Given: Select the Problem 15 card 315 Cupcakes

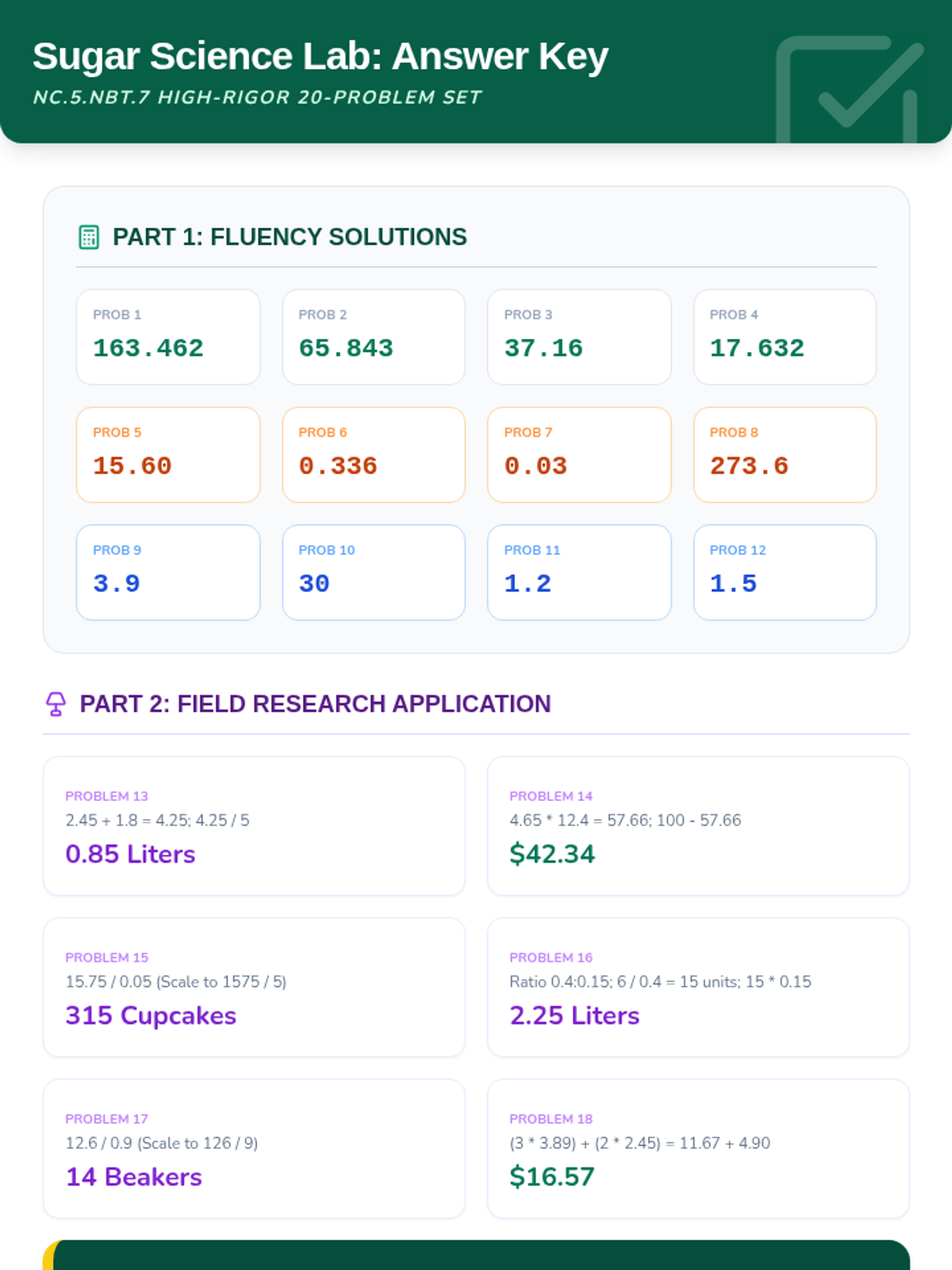Looking at the screenshot, I should (254, 987).
